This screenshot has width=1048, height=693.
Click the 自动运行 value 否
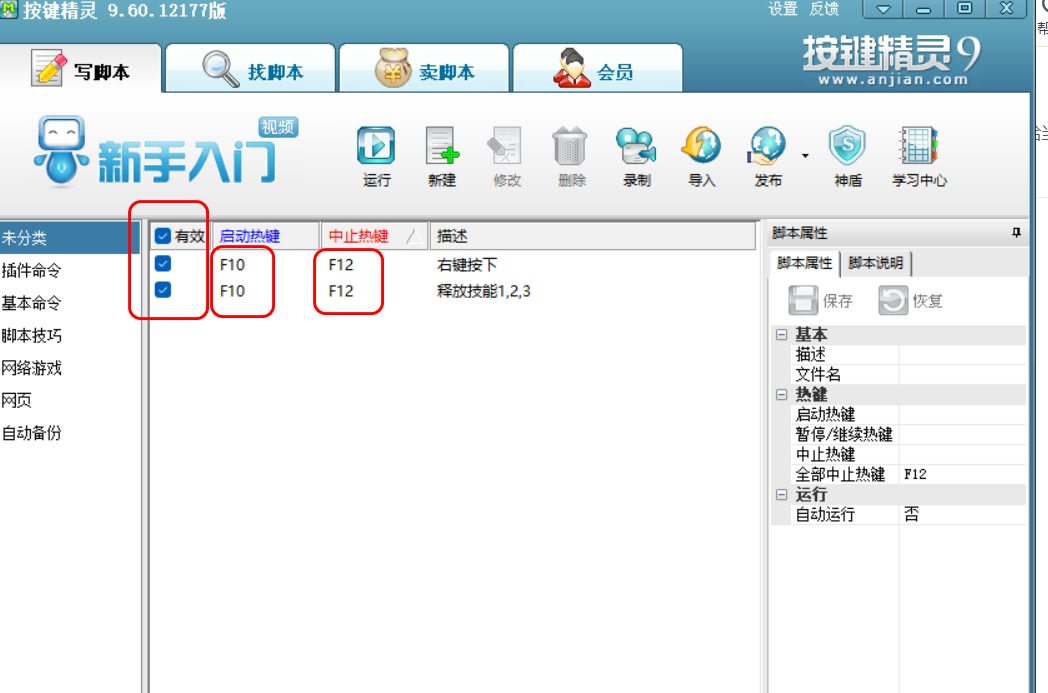(962, 515)
